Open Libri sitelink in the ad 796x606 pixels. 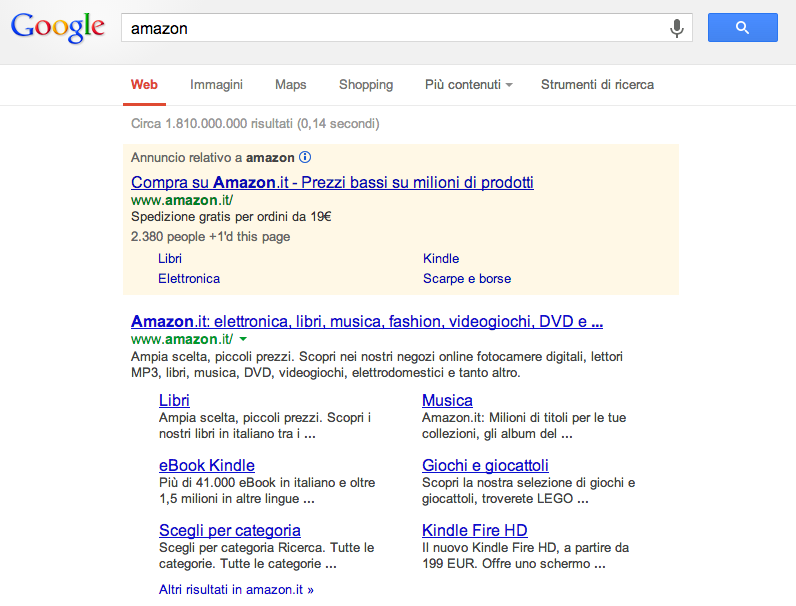[x=170, y=258]
